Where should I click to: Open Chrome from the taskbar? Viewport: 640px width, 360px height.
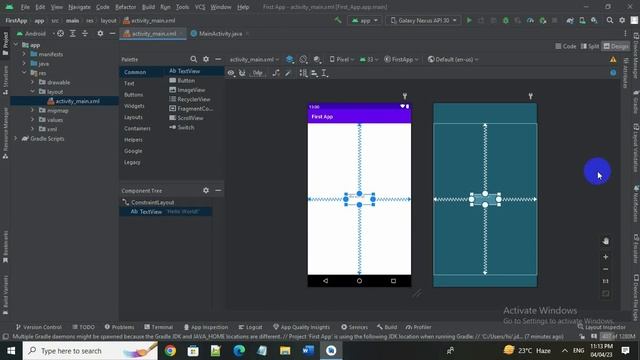tap(171, 351)
